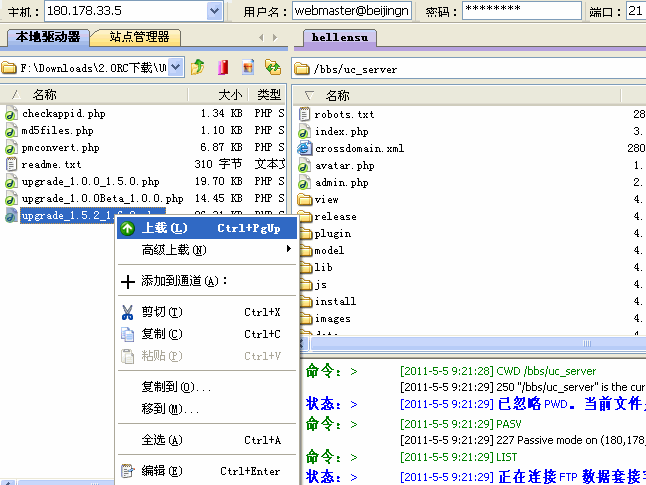Click the index.php remote file icon
The height and width of the screenshot is (485, 646).
point(304,131)
